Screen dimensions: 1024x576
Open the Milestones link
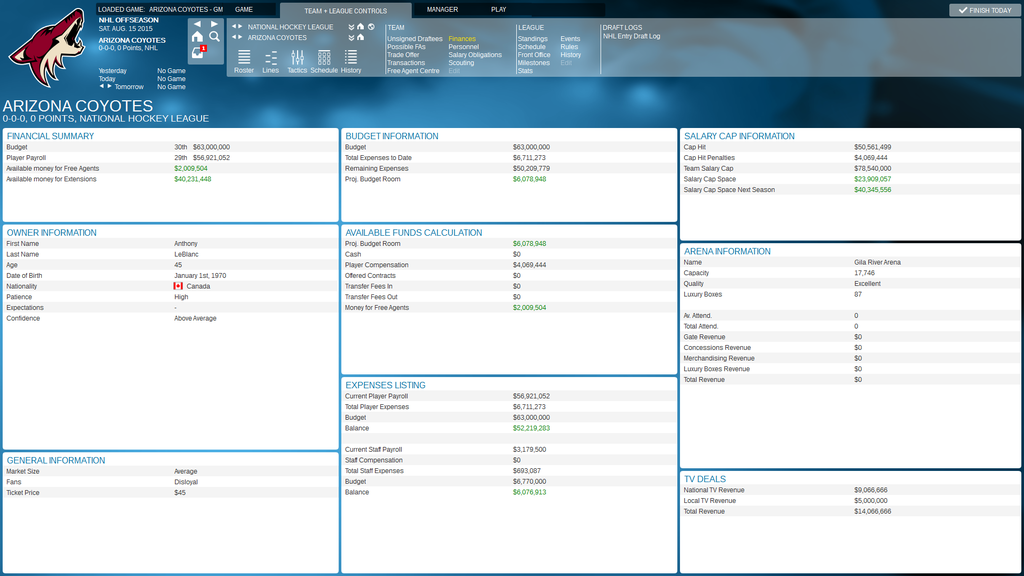coord(534,63)
